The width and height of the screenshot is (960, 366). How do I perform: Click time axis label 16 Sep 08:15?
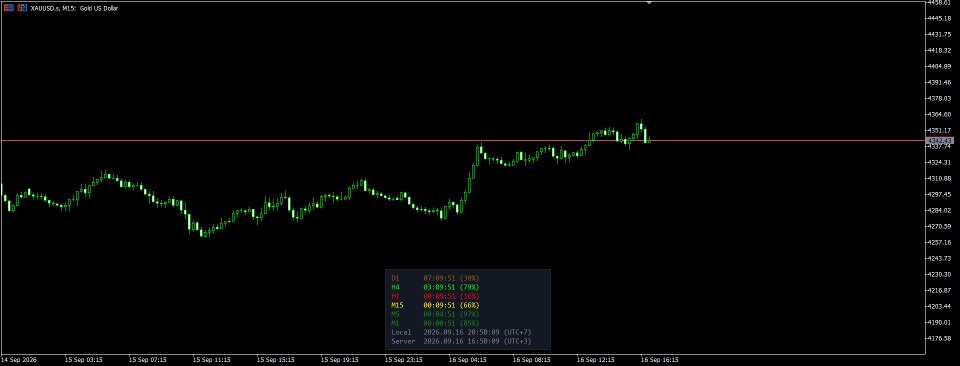[531, 360]
